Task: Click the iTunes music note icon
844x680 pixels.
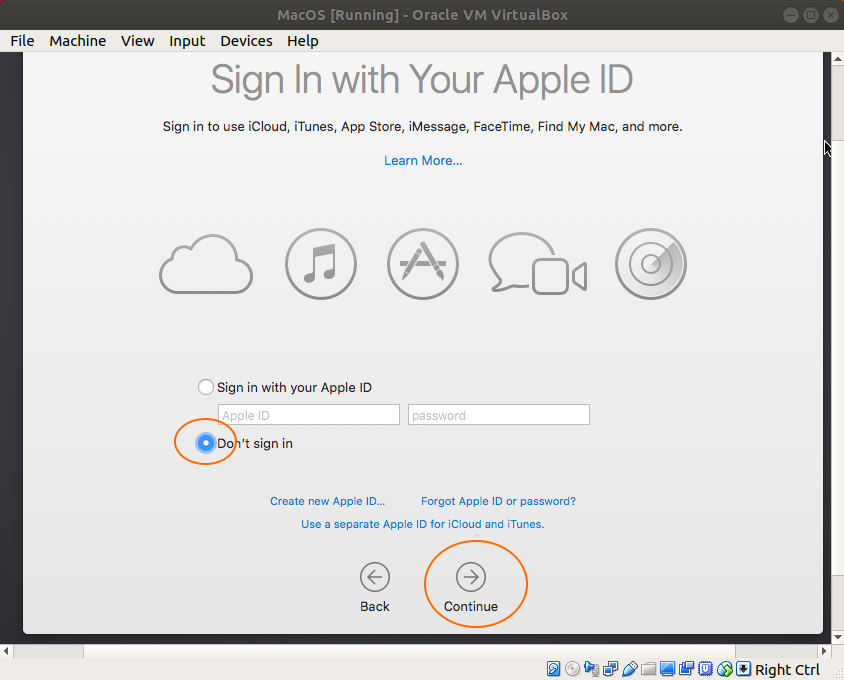Action: (321, 264)
